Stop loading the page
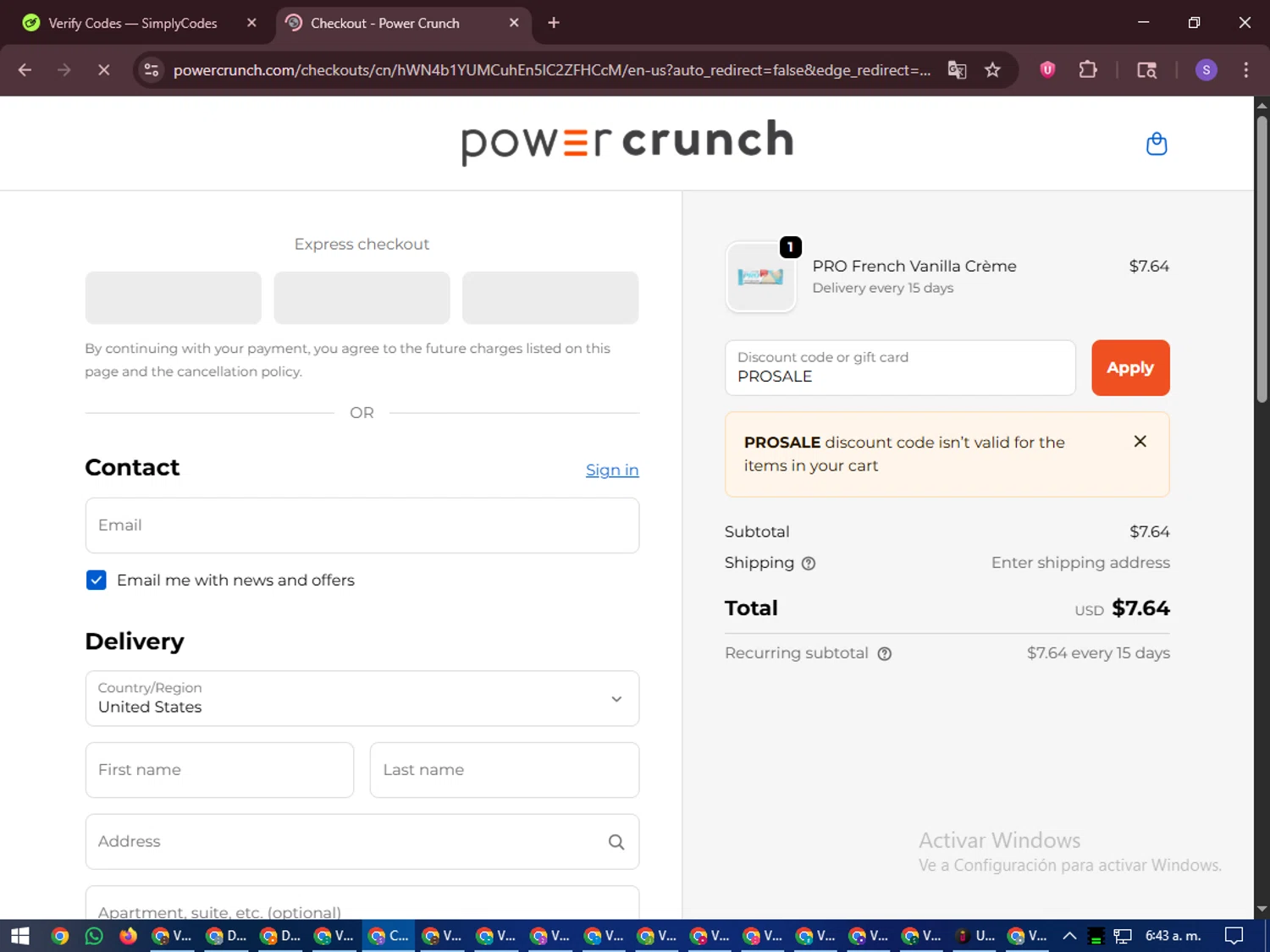The width and height of the screenshot is (1270, 952). pyautogui.click(x=103, y=70)
